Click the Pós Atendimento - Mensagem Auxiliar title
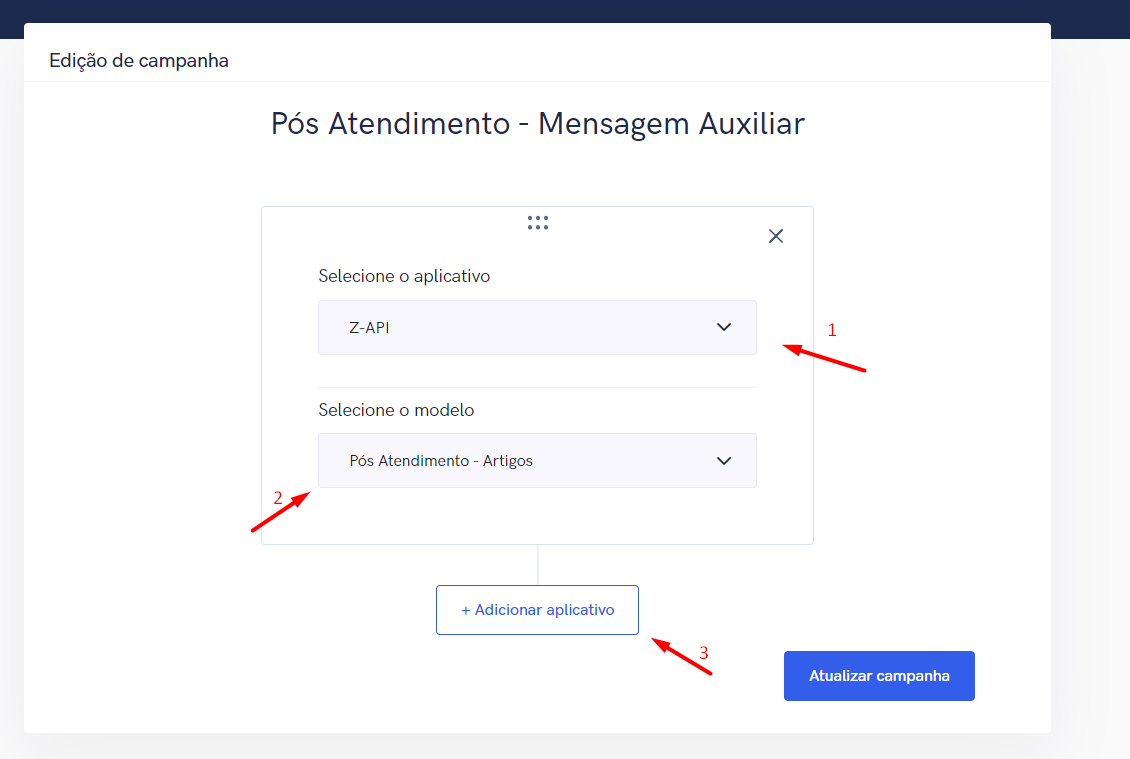This screenshot has height=759, width=1130. pyautogui.click(x=538, y=124)
